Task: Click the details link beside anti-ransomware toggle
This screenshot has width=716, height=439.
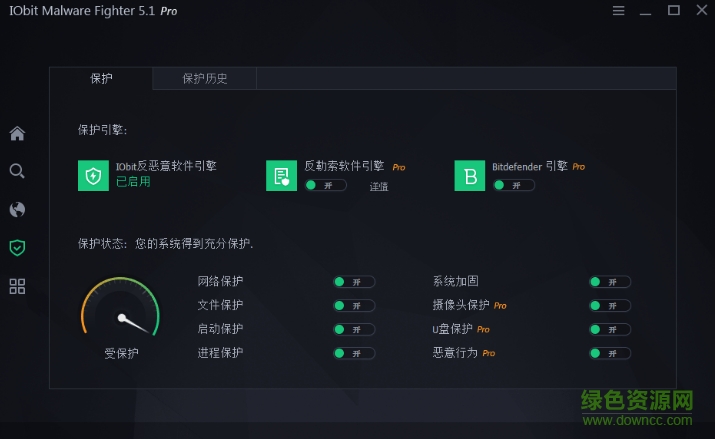Action: 379,187
